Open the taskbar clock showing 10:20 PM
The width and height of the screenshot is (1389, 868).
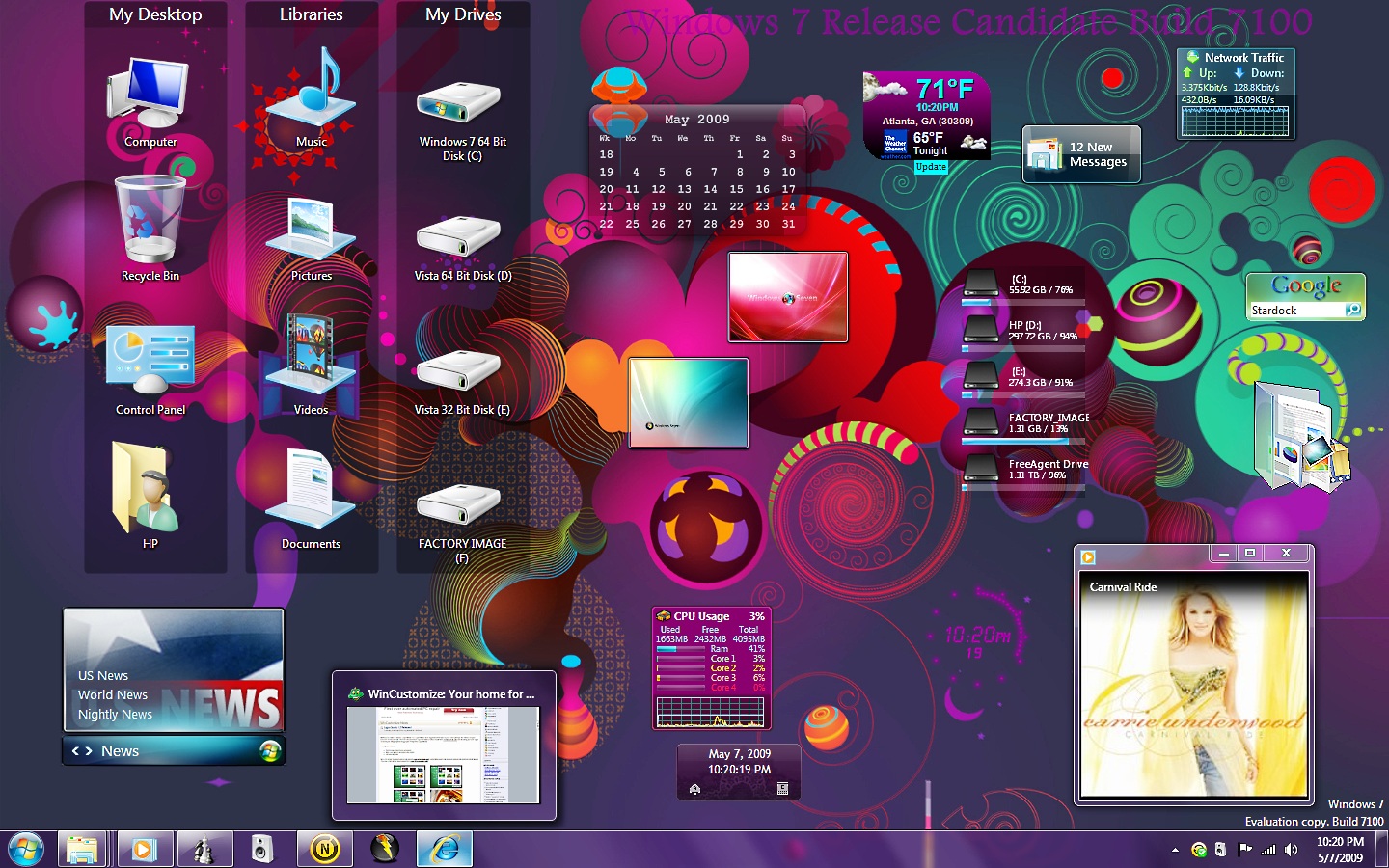[1340, 850]
